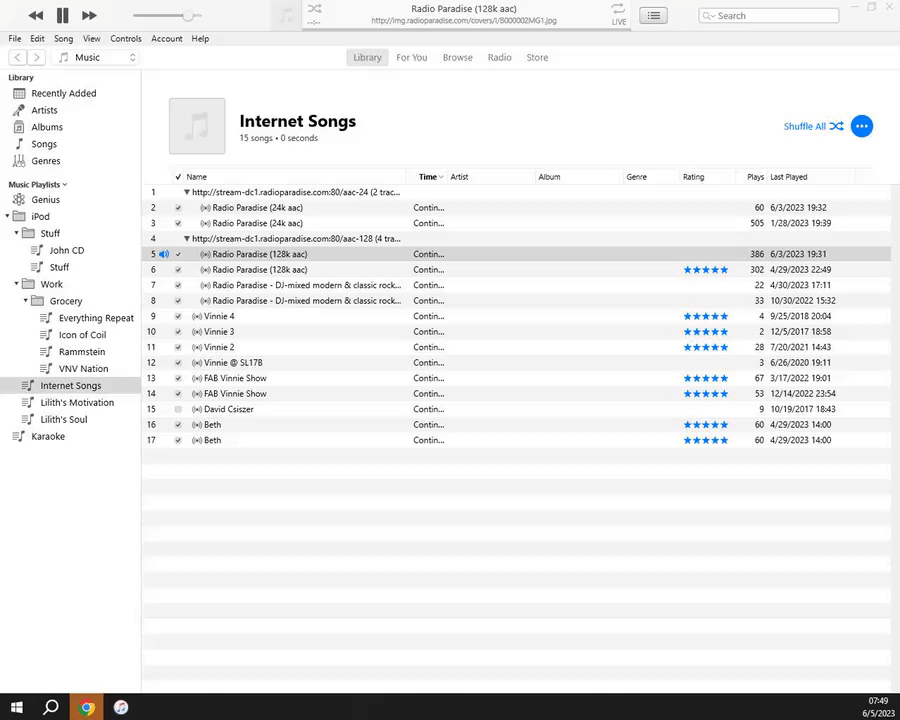Select the Icon of Coil playlist
900x720 pixels.
click(82, 335)
